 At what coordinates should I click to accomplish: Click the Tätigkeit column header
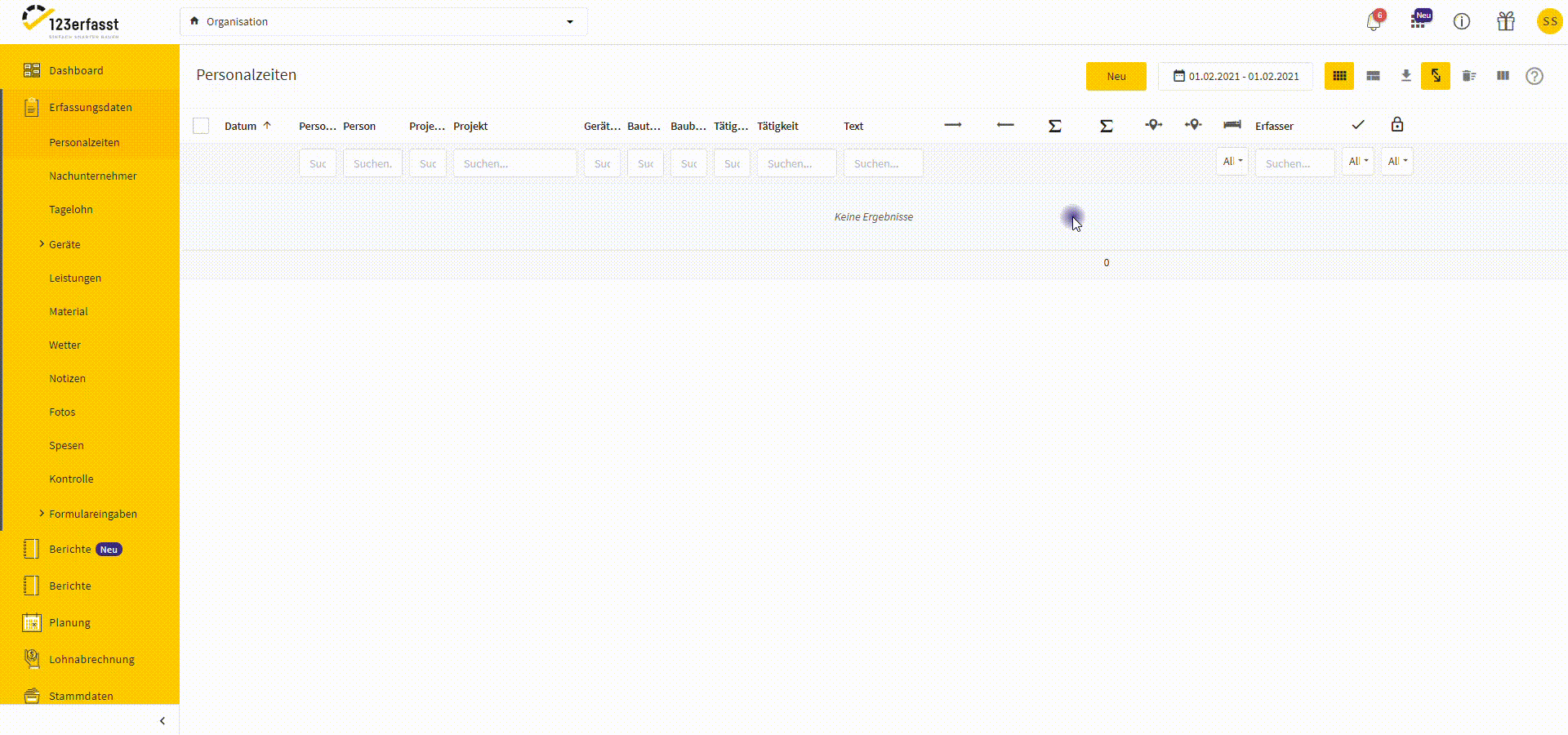click(777, 126)
